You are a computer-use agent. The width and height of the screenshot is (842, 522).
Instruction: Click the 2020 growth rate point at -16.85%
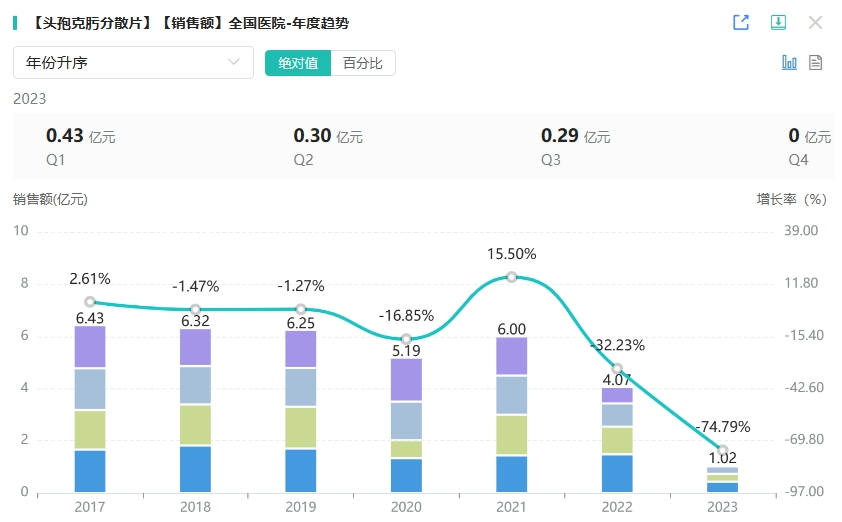tap(406, 339)
